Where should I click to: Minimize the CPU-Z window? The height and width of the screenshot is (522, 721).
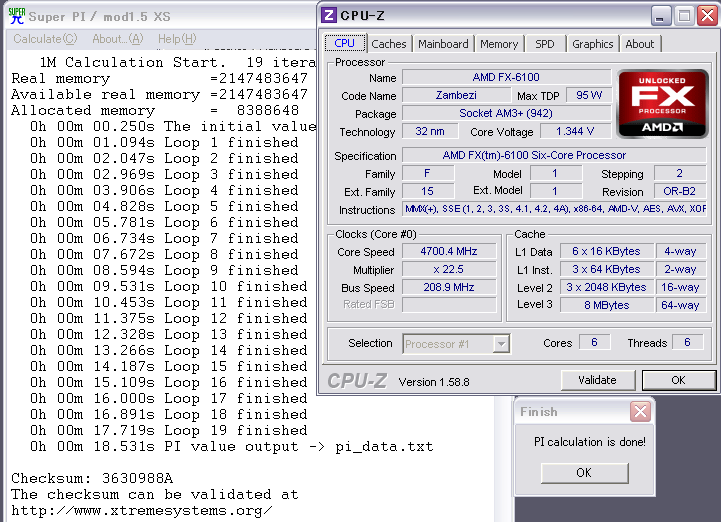tap(661, 16)
